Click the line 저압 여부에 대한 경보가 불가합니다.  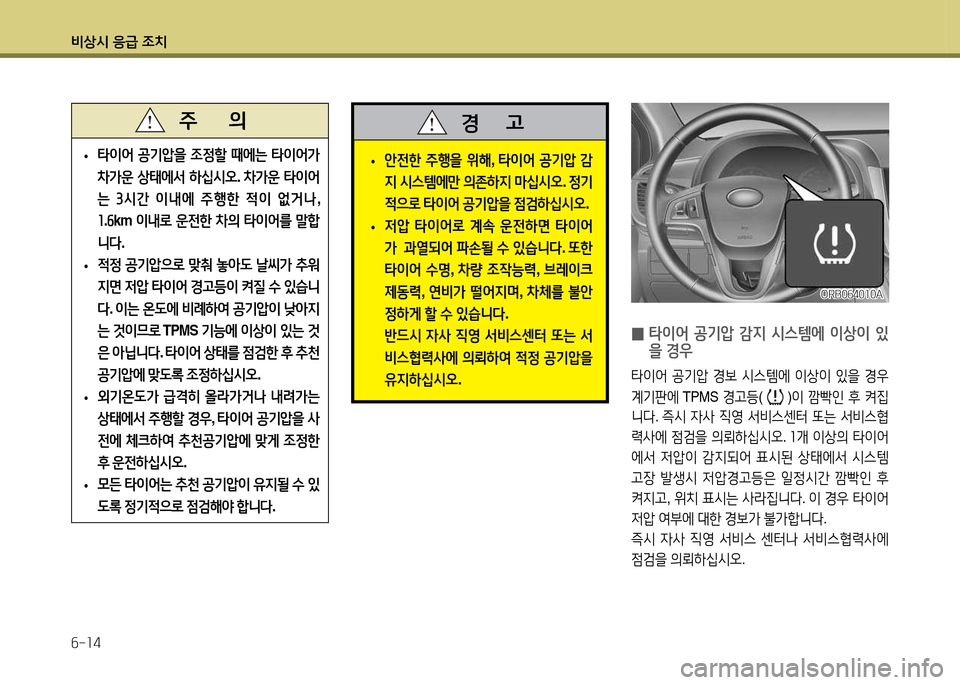click(729, 519)
